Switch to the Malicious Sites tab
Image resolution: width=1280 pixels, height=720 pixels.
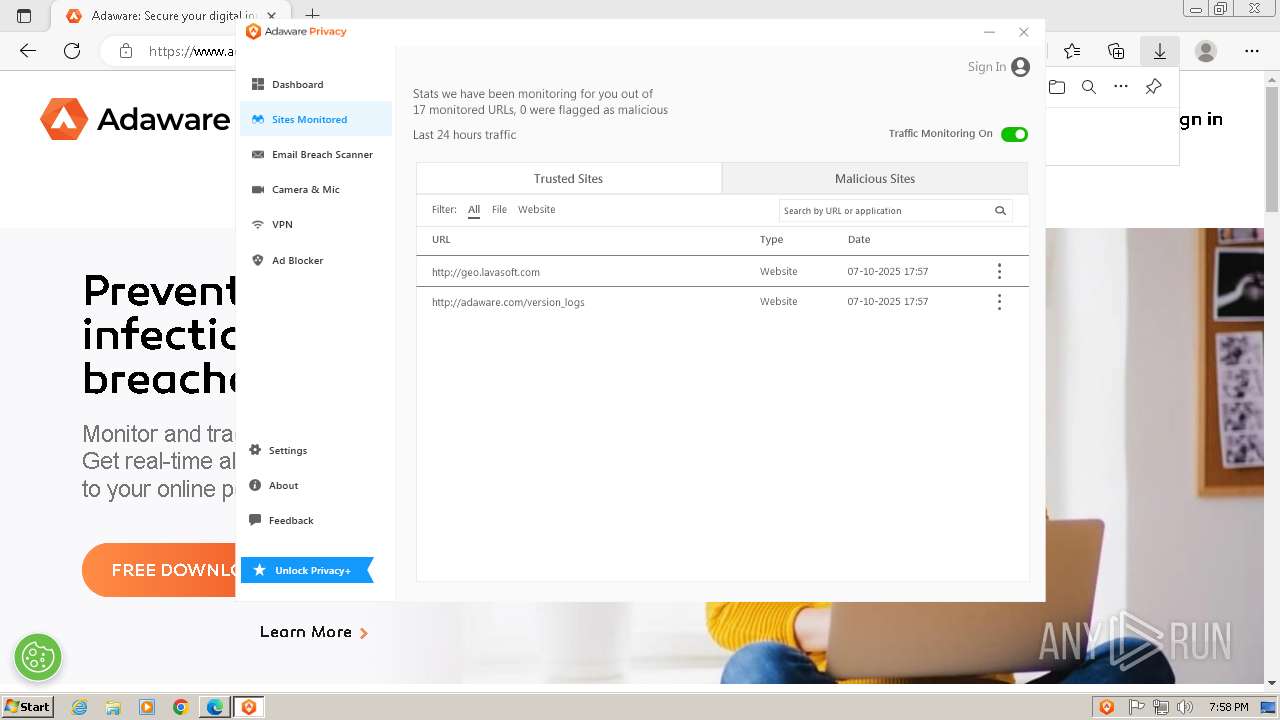click(x=875, y=178)
